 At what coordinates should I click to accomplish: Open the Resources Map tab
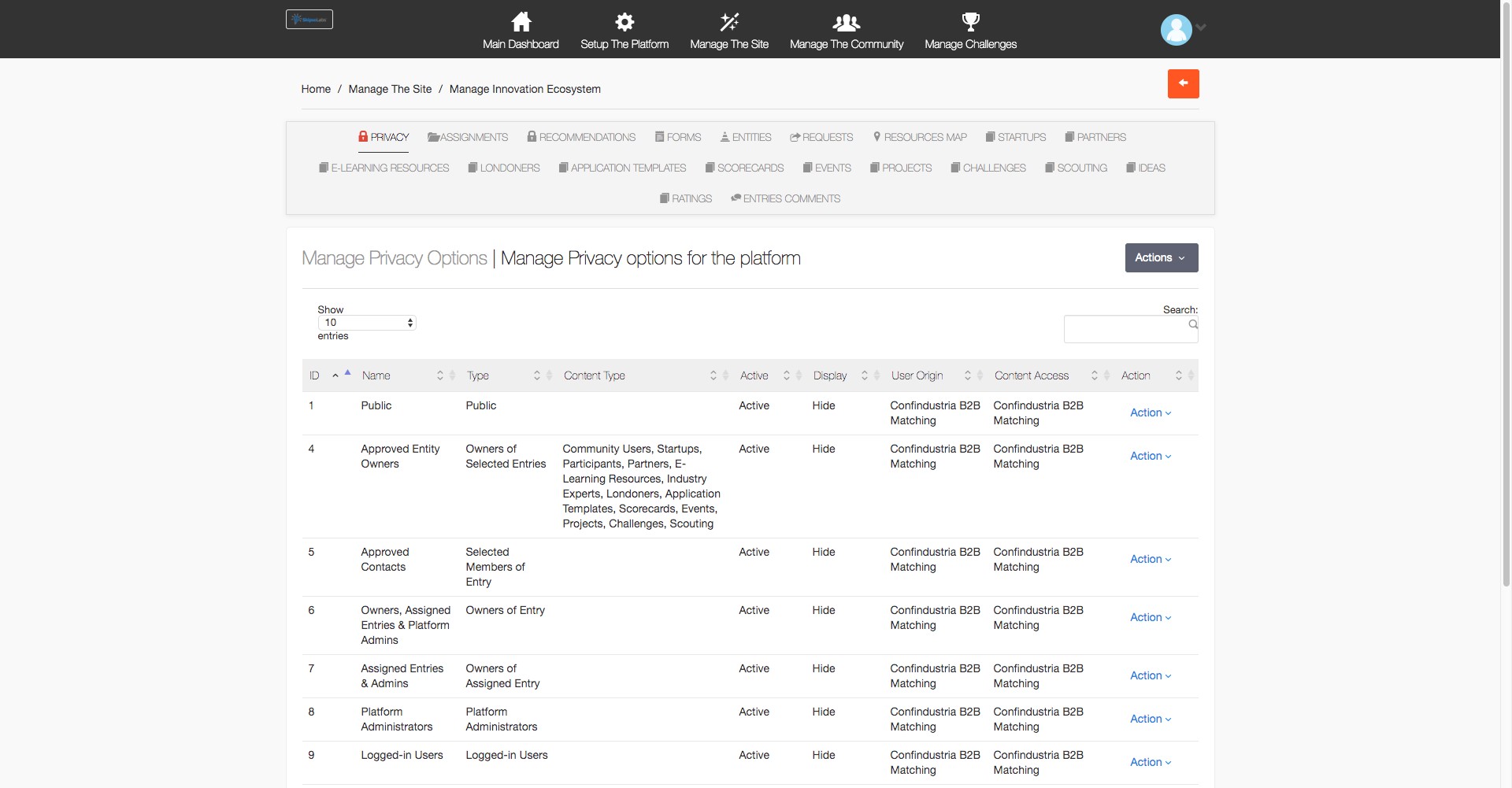(x=920, y=137)
